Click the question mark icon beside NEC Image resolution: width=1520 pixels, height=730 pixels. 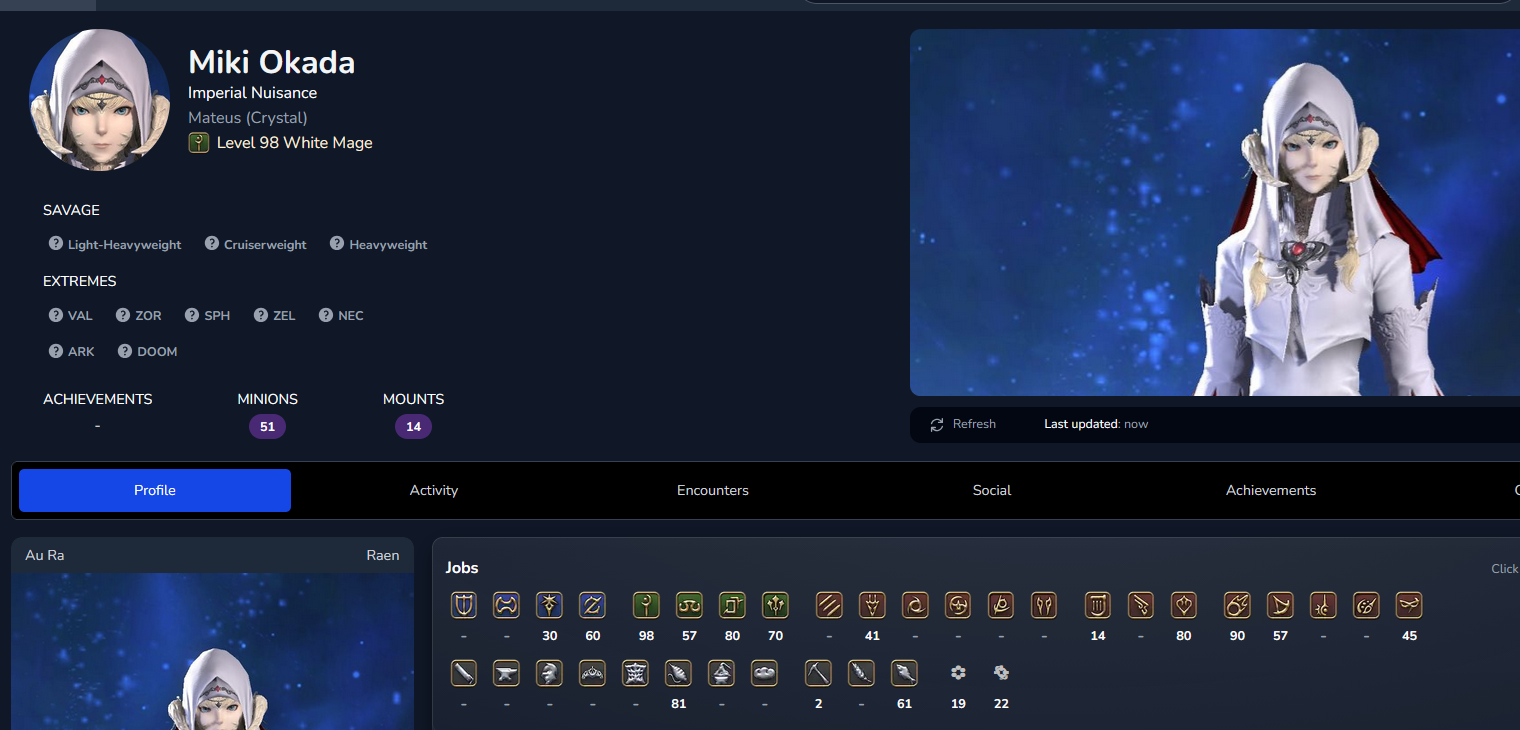(326, 315)
